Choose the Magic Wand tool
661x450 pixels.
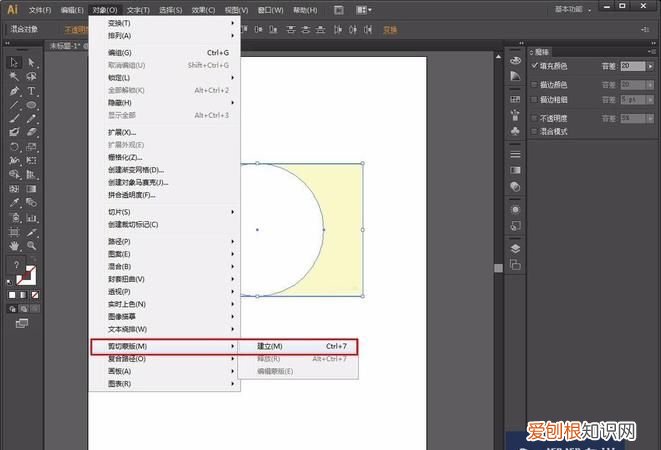coord(14,76)
